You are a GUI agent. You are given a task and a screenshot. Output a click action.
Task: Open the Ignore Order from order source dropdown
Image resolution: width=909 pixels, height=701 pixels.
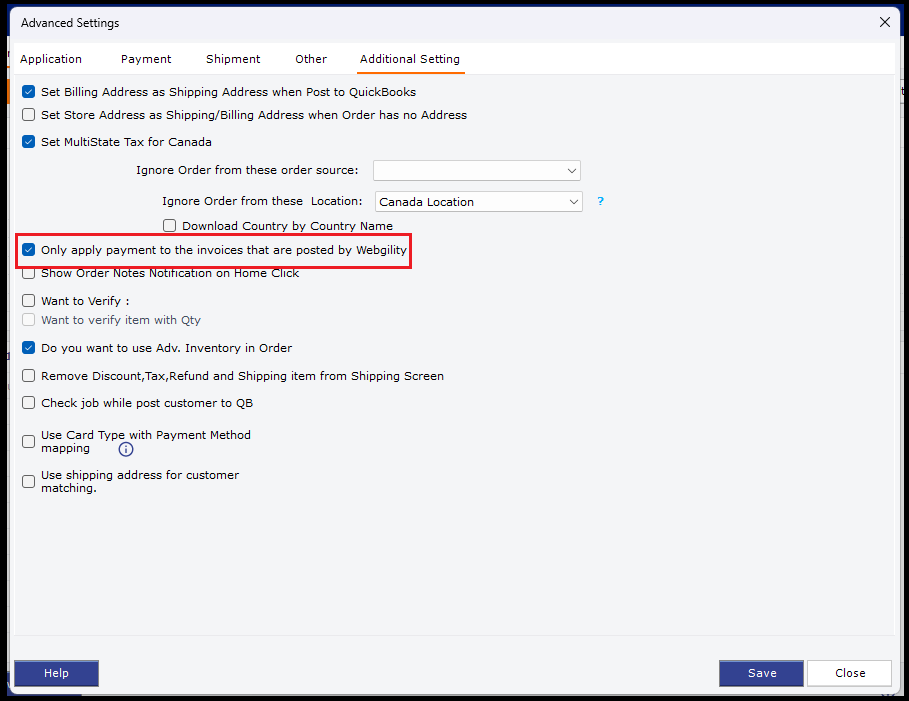click(477, 170)
